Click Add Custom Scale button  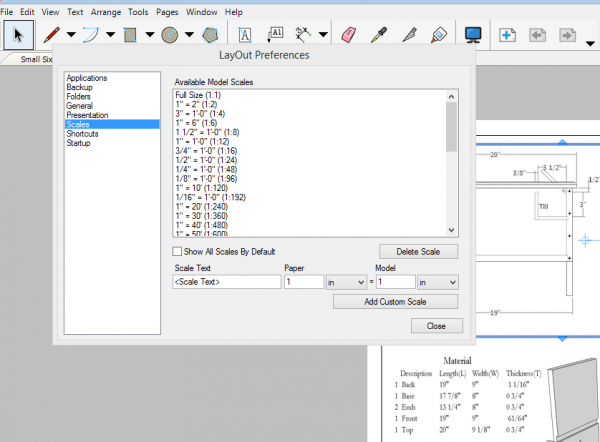(x=395, y=302)
